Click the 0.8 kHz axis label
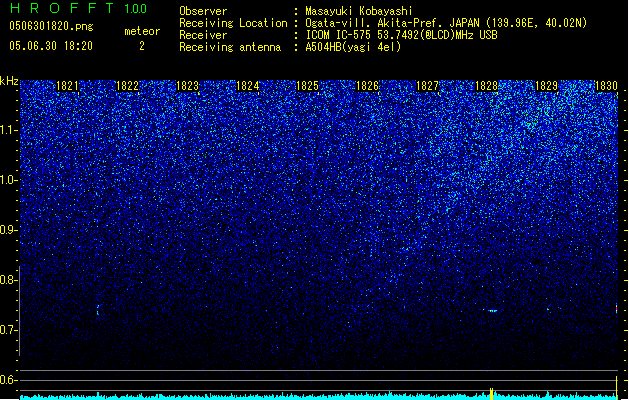 [9, 280]
